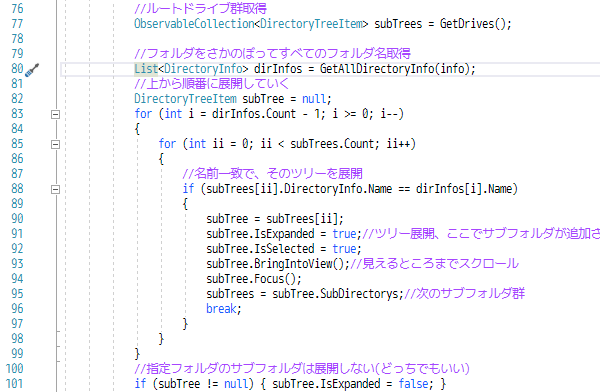
Task: Click the DirectoryTreeItem type on line 82
Action: [185, 99]
